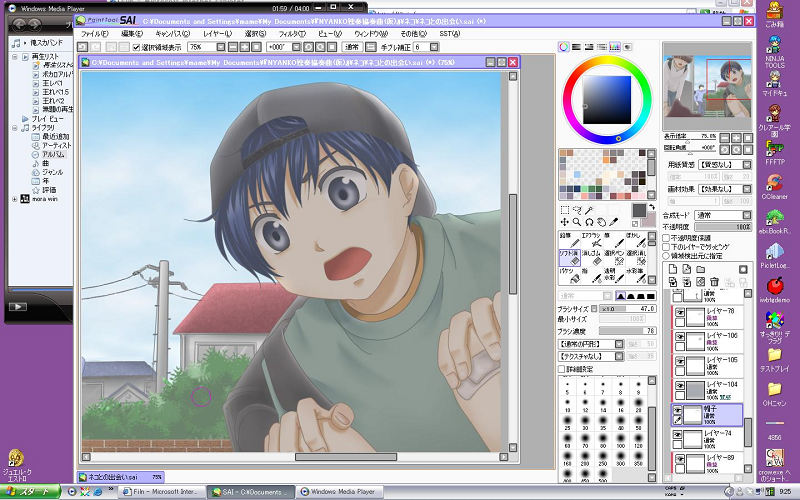Hide layer レイヤー78 via eye icon
800x500 pixels.
(680, 312)
